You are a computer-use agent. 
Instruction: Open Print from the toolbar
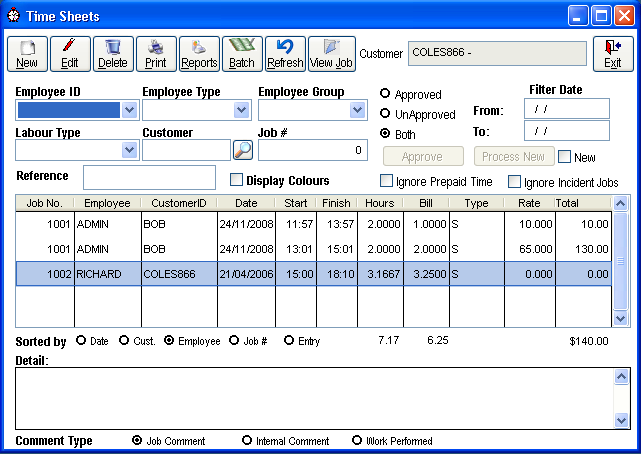[155, 53]
